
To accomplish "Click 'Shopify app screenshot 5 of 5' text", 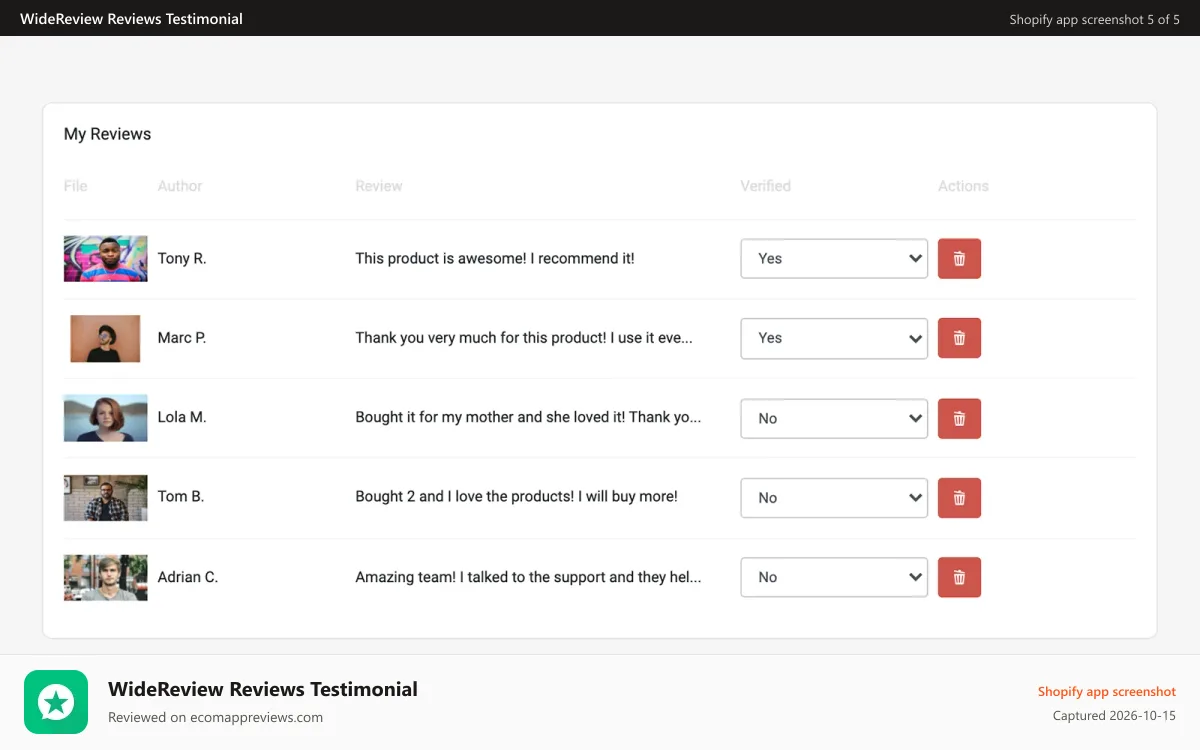I will [x=1095, y=19].
